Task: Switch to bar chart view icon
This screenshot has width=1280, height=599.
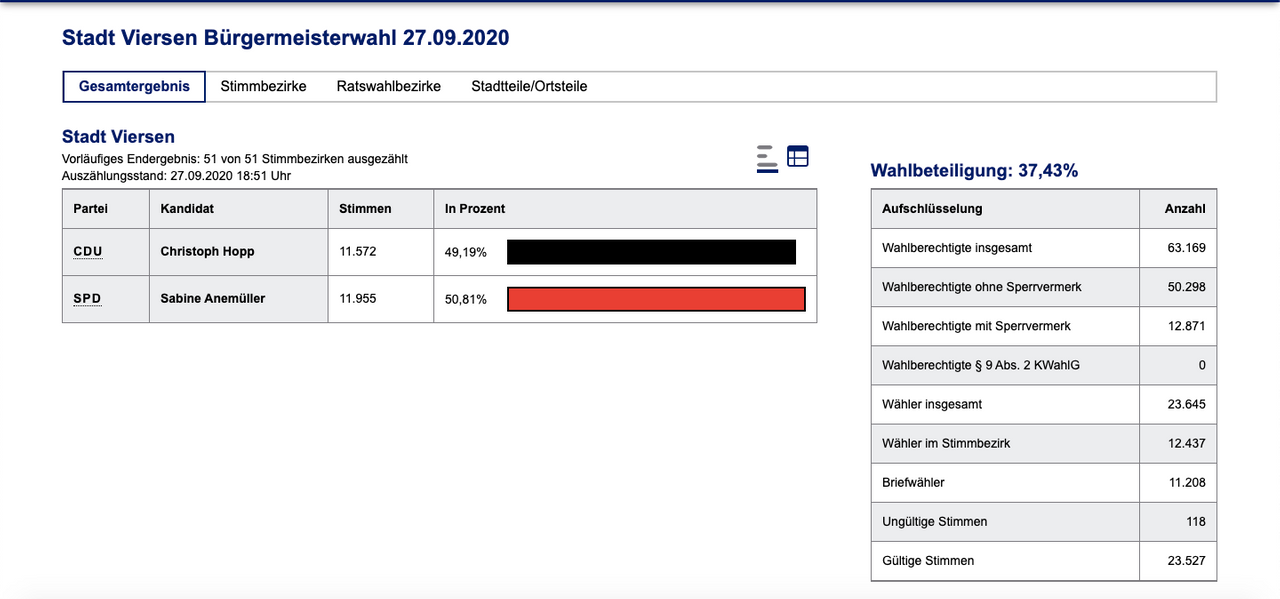Action: (767, 159)
